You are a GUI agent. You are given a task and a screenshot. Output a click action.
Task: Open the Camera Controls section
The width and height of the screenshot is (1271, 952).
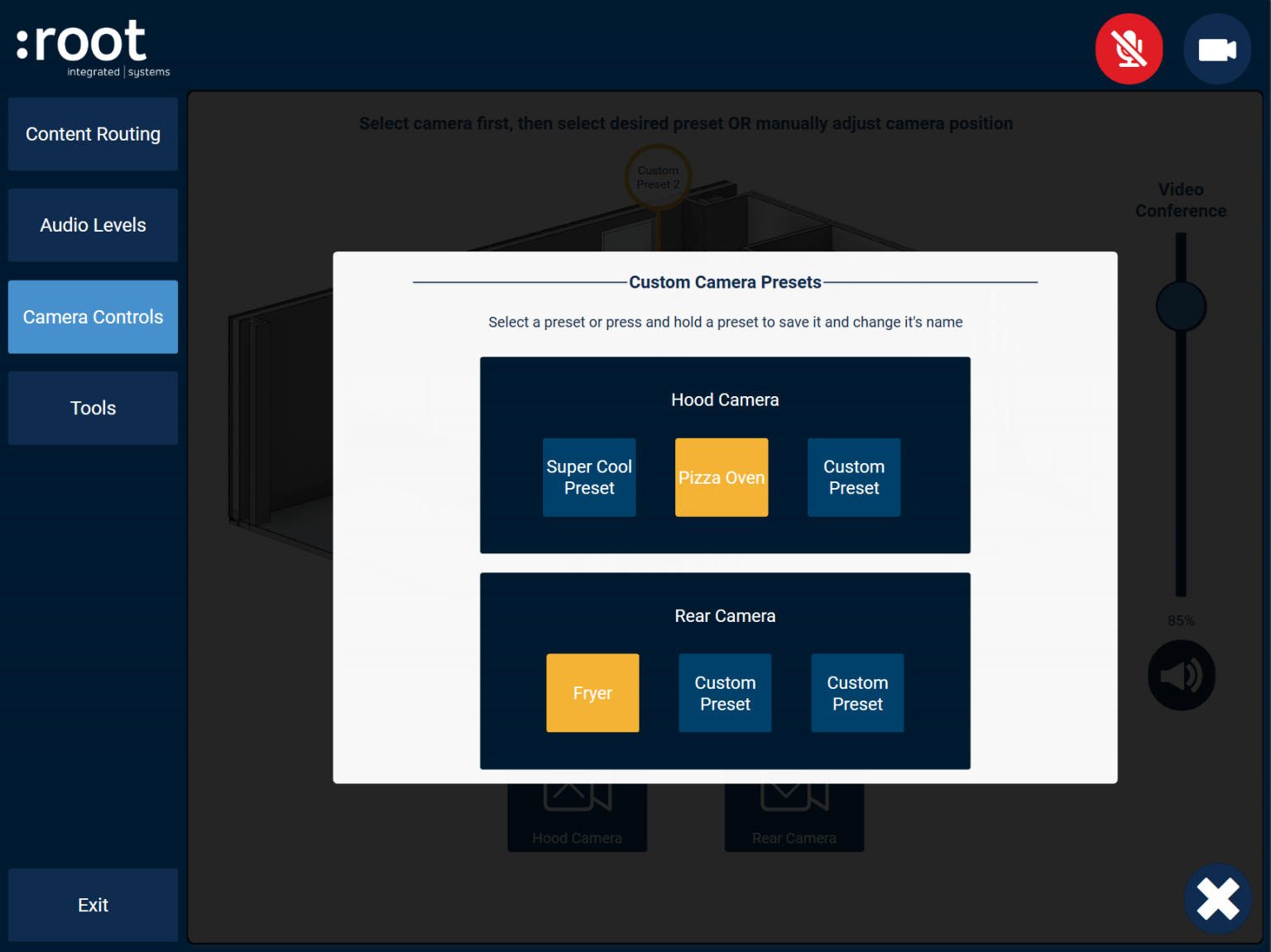[x=93, y=317]
